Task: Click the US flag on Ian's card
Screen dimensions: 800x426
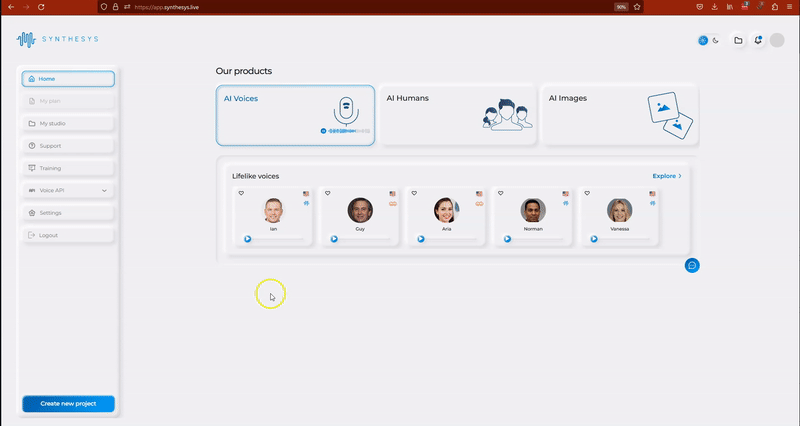Action: (306, 194)
